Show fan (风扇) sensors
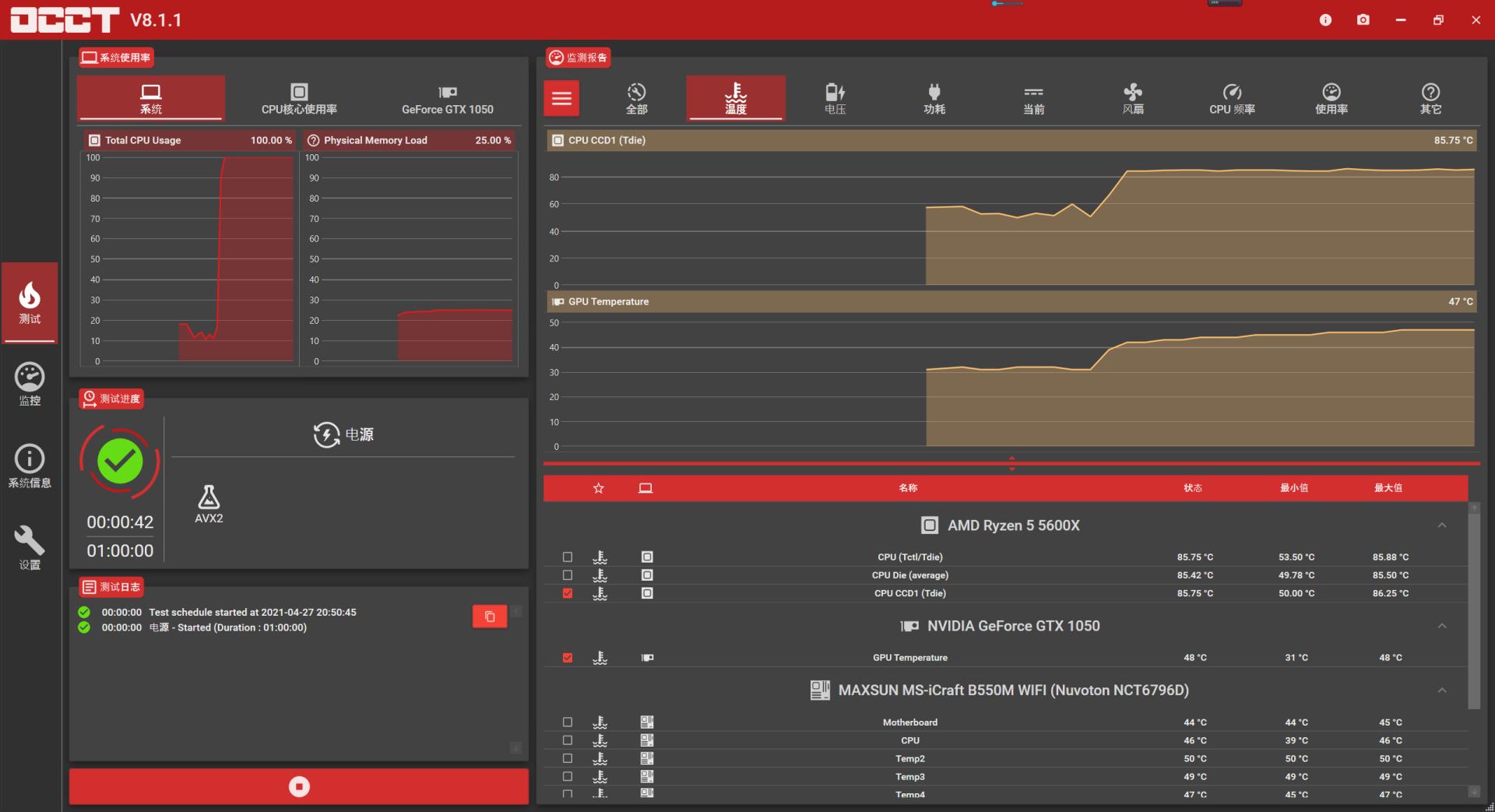The height and width of the screenshot is (812, 1495). (1133, 98)
